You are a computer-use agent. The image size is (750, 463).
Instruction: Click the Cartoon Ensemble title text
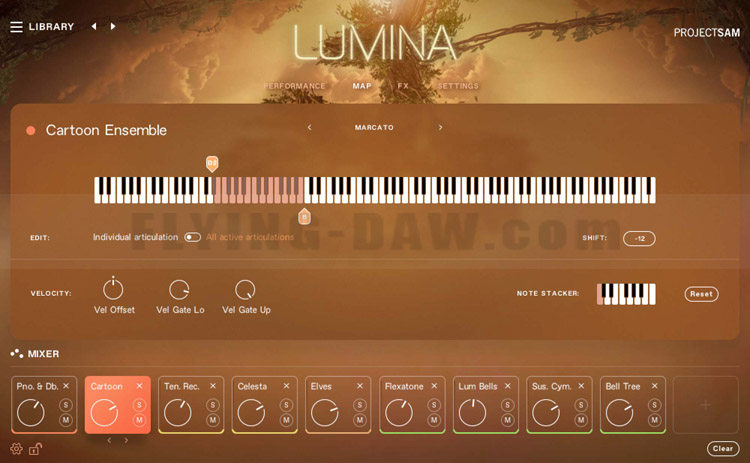coord(106,130)
